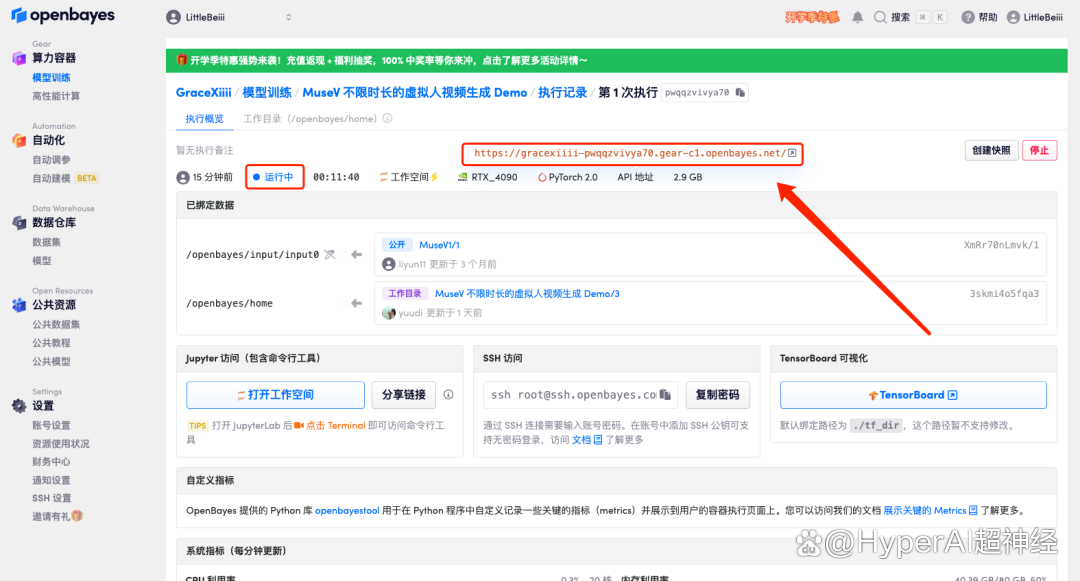The width and height of the screenshot is (1080, 581).
Task: Click the 执行记录 breadcrumb link
Action: [x=562, y=92]
